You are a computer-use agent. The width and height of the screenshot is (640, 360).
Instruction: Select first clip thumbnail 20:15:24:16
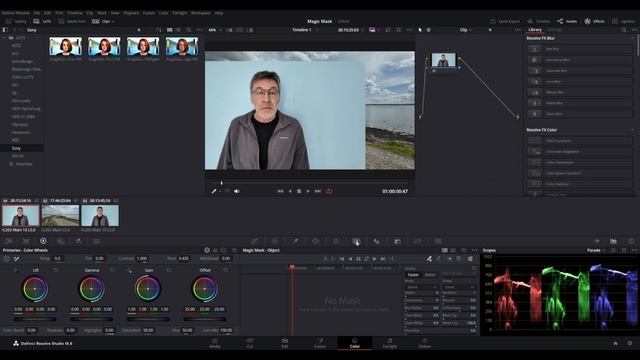[x=20, y=216]
